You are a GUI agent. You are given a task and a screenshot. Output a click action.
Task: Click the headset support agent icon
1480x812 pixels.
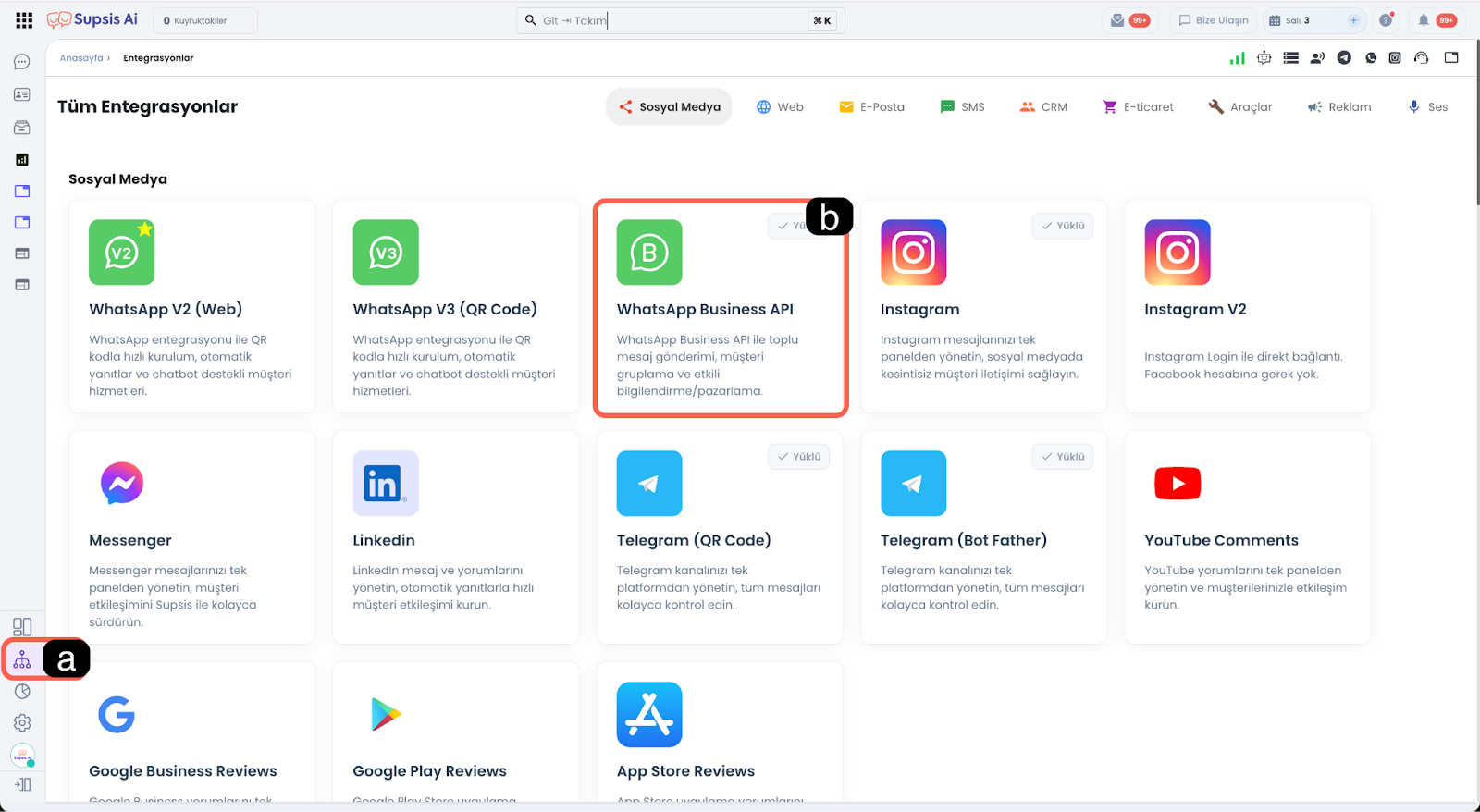click(x=1421, y=58)
